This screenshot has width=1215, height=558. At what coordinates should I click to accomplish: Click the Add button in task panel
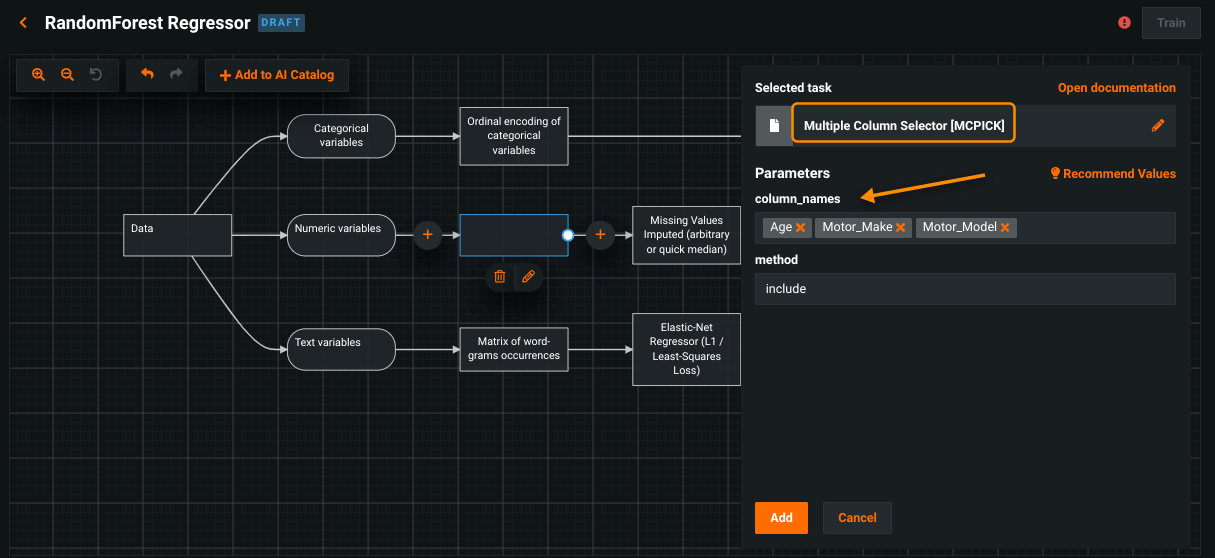pos(781,518)
